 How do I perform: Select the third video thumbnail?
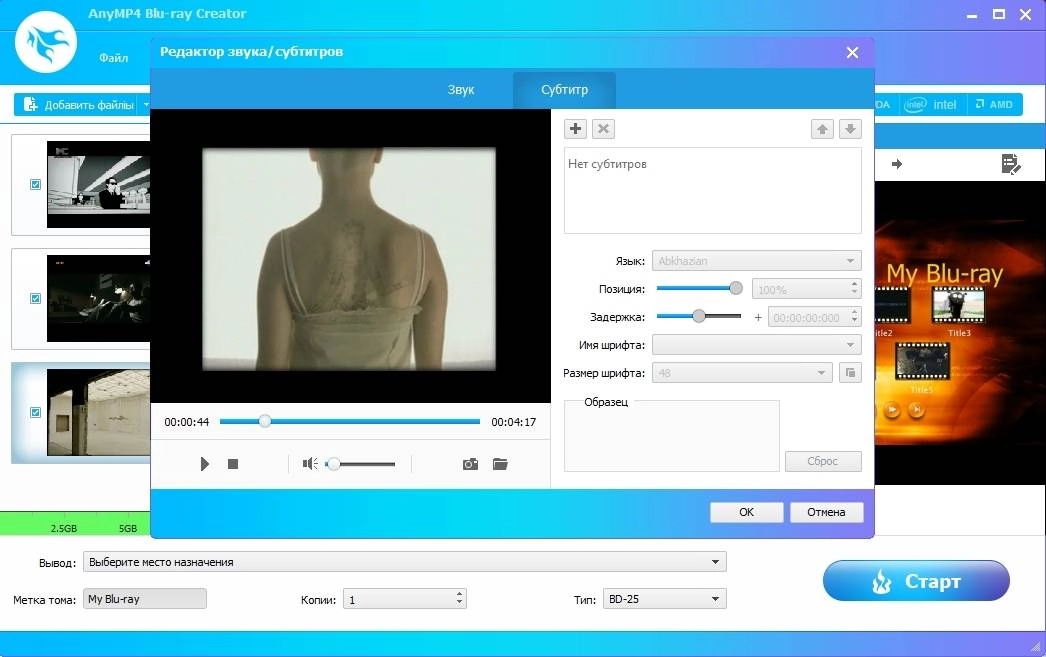(98, 412)
